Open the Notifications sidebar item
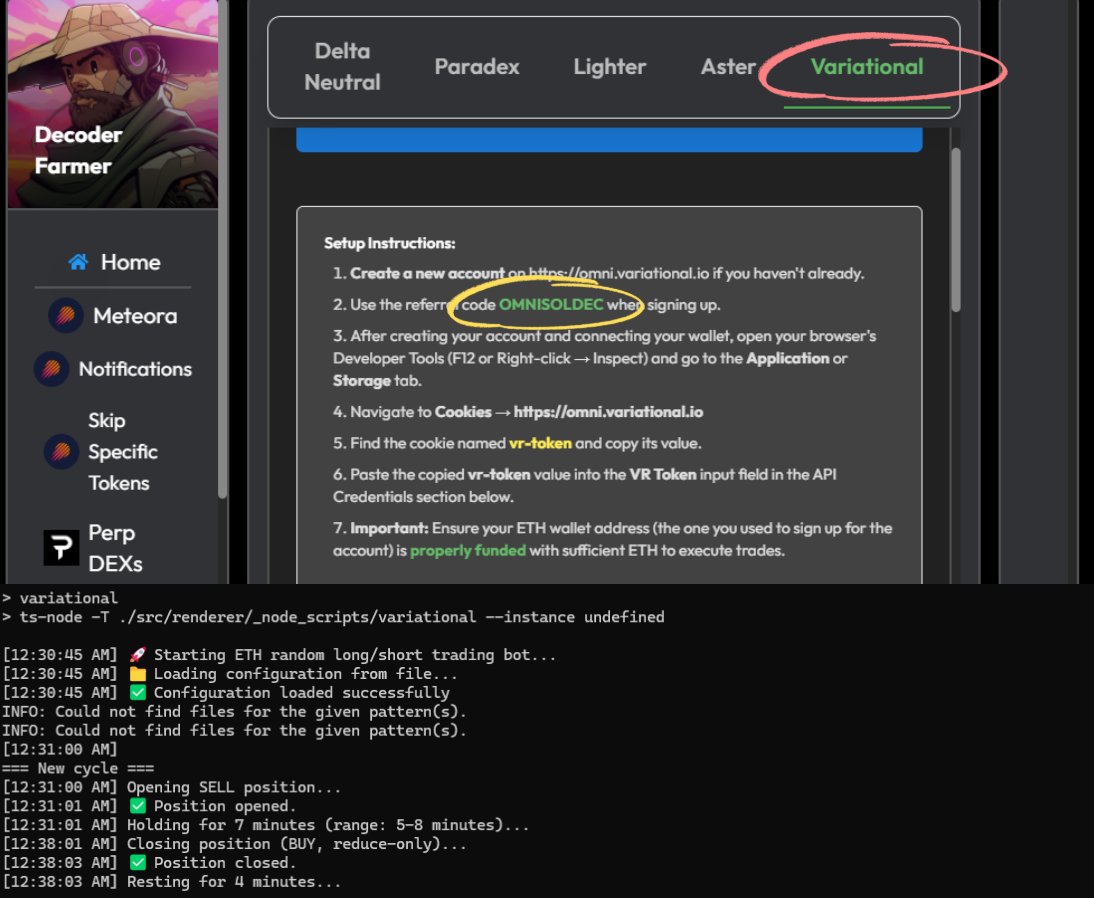Screen dimensions: 1094x898 [x=113, y=368]
